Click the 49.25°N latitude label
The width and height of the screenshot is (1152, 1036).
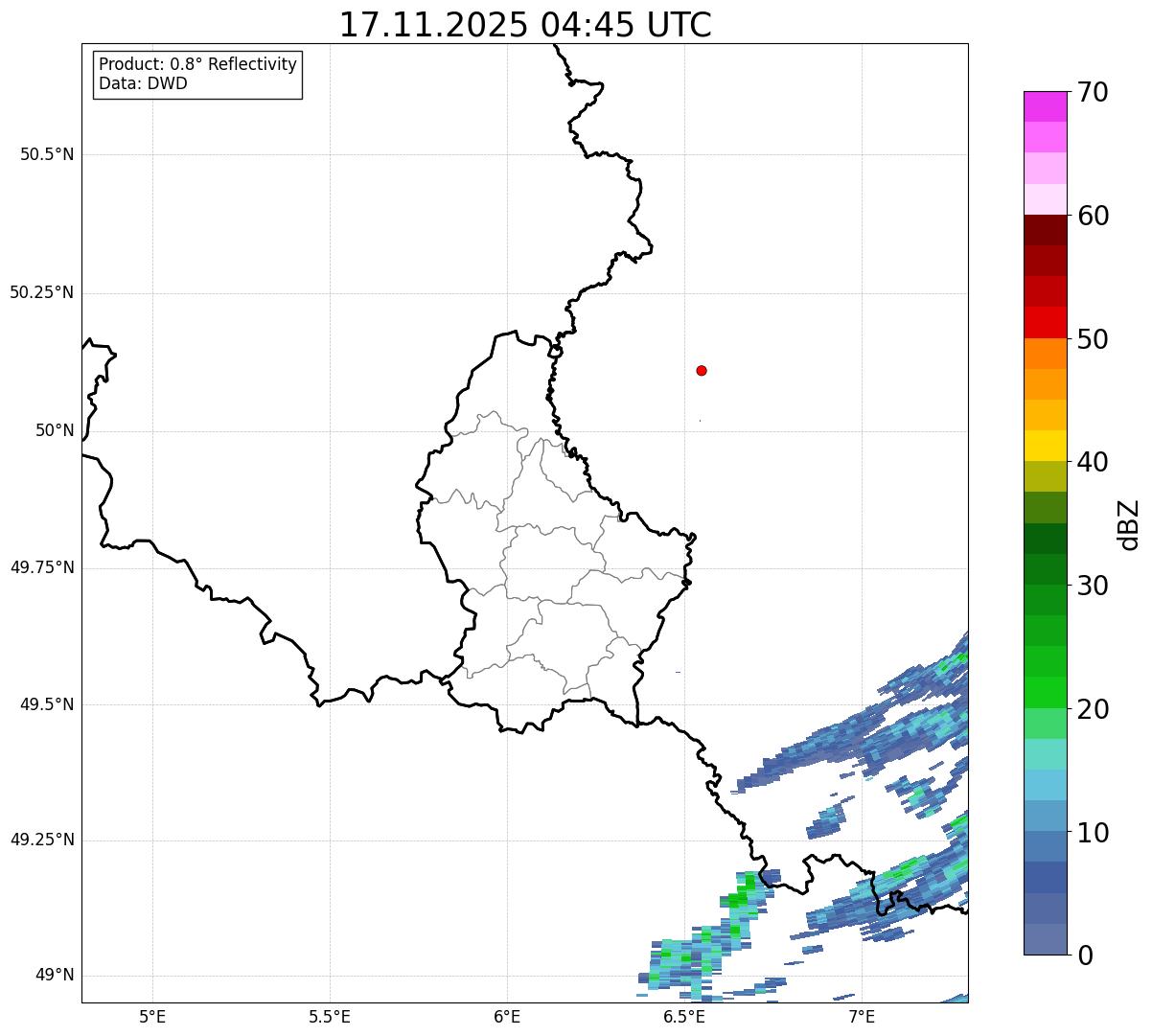coord(42,840)
